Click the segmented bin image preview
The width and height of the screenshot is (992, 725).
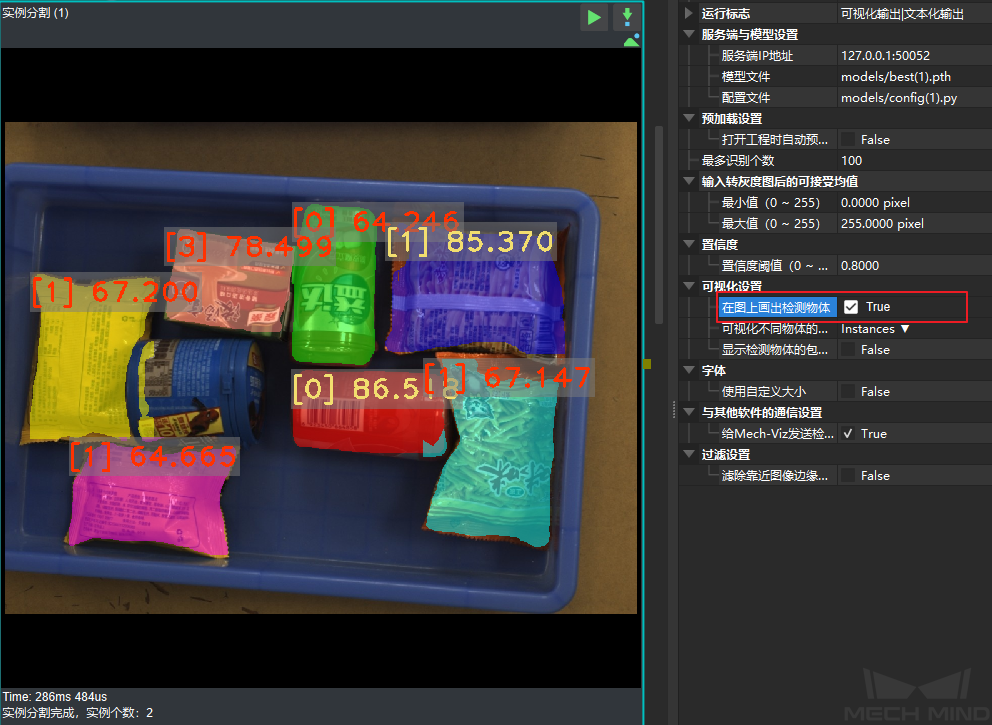[321, 368]
